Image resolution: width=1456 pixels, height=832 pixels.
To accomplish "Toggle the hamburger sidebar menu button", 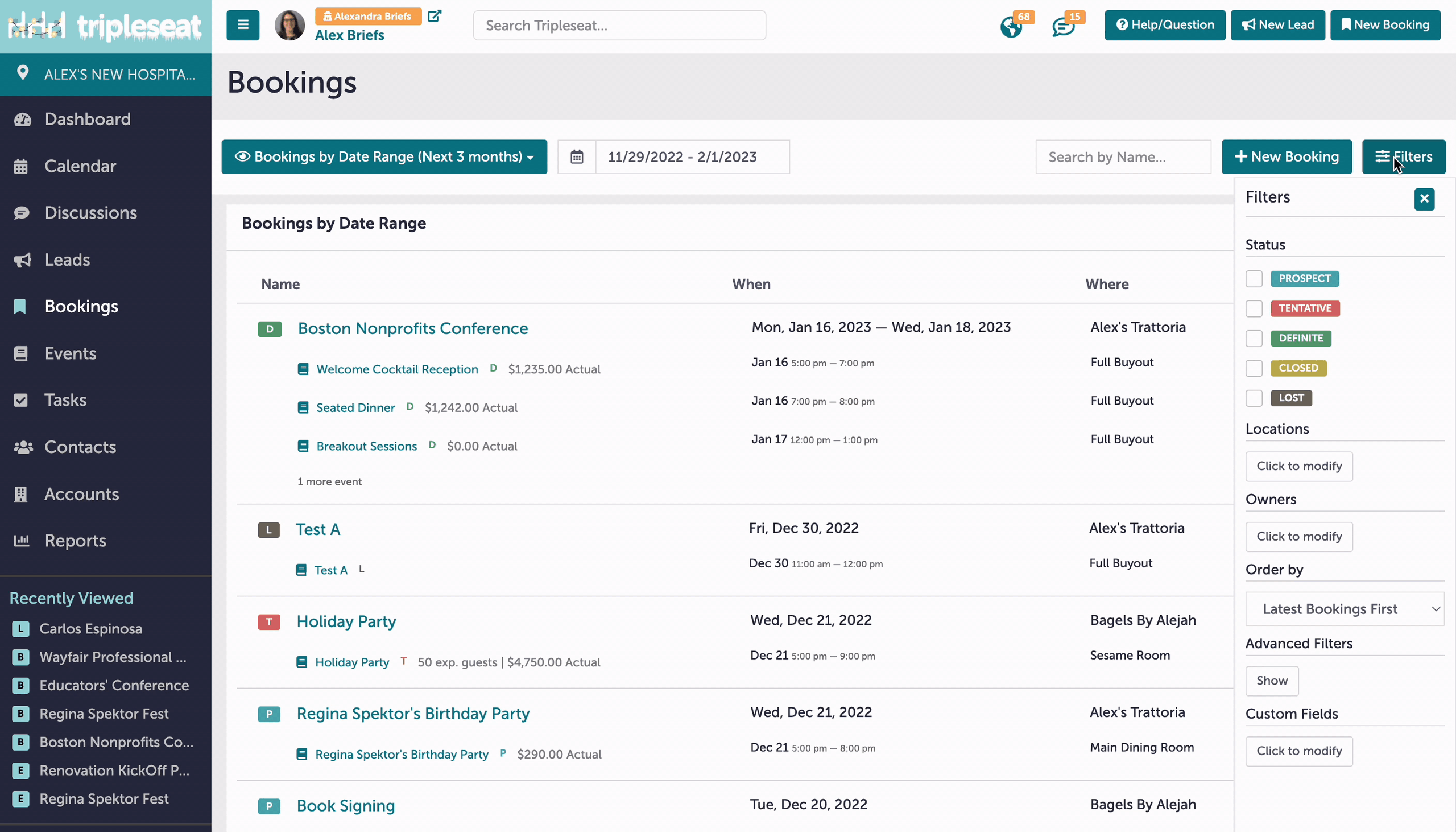I will pos(243,25).
